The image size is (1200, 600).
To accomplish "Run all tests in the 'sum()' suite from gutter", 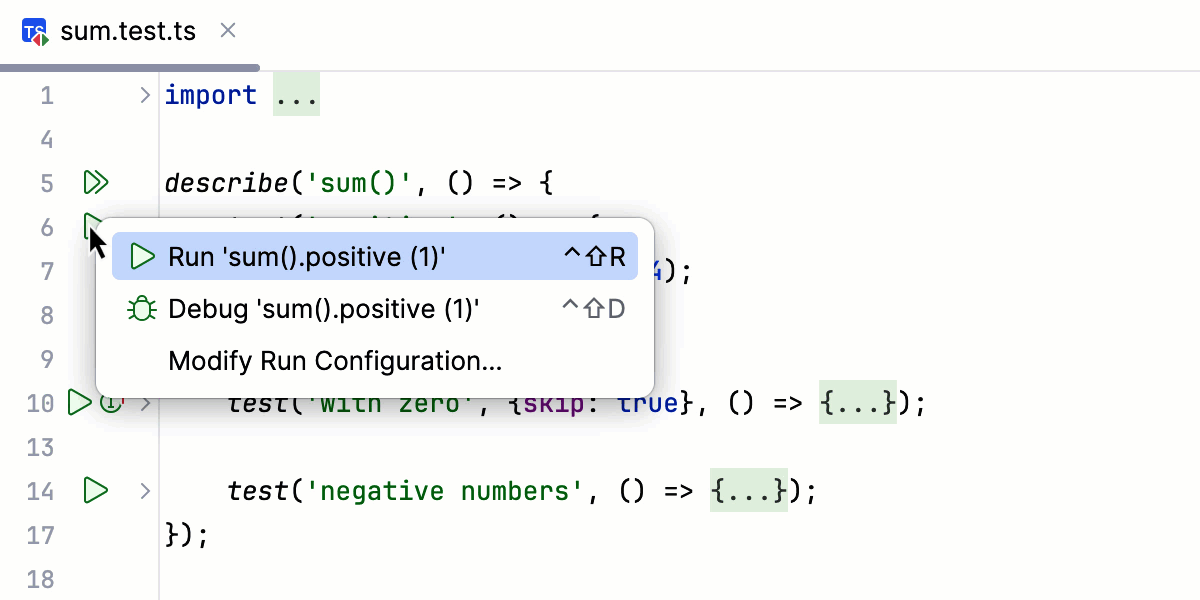I will pyautogui.click(x=95, y=182).
